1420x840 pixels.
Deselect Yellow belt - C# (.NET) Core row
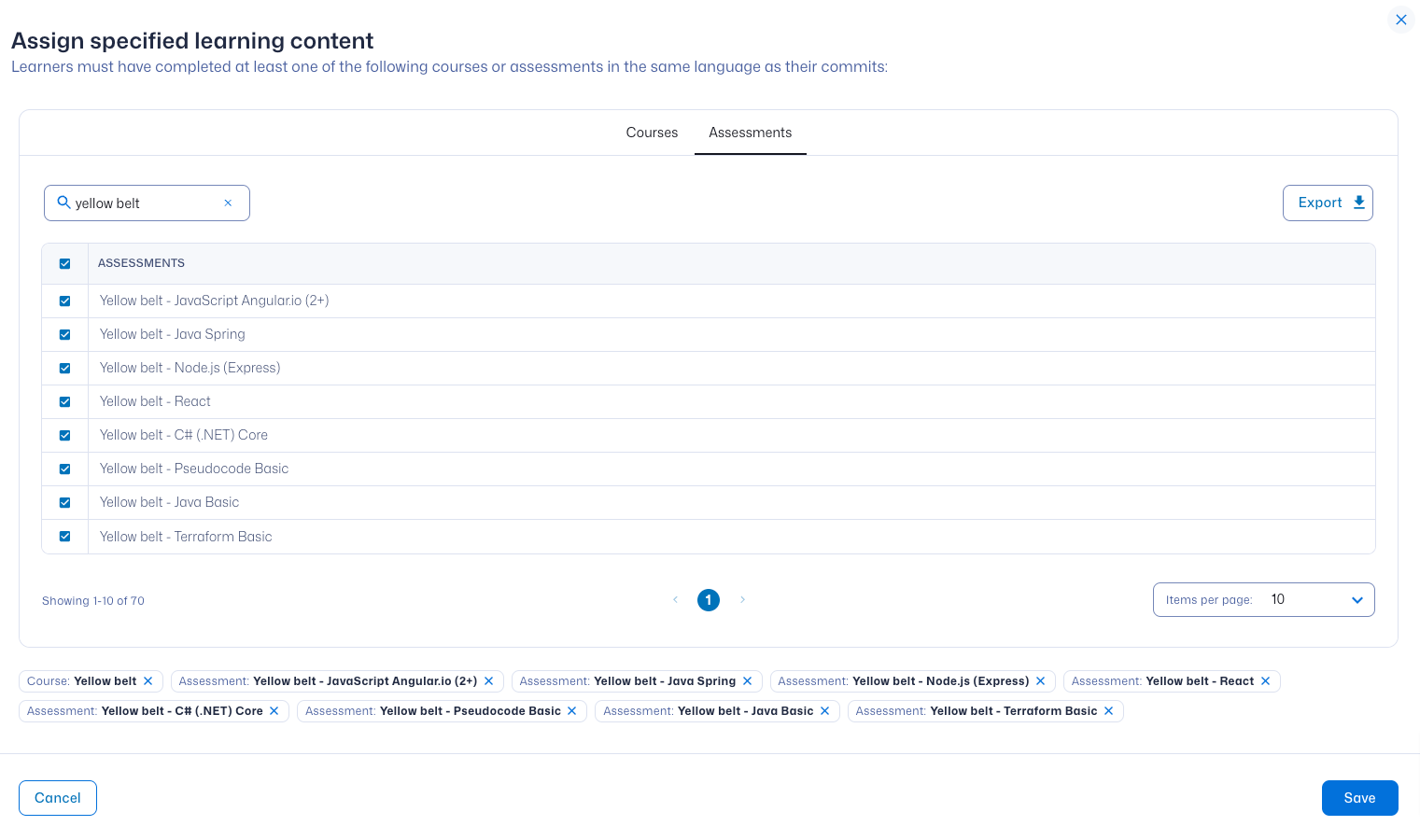pyautogui.click(x=65, y=435)
